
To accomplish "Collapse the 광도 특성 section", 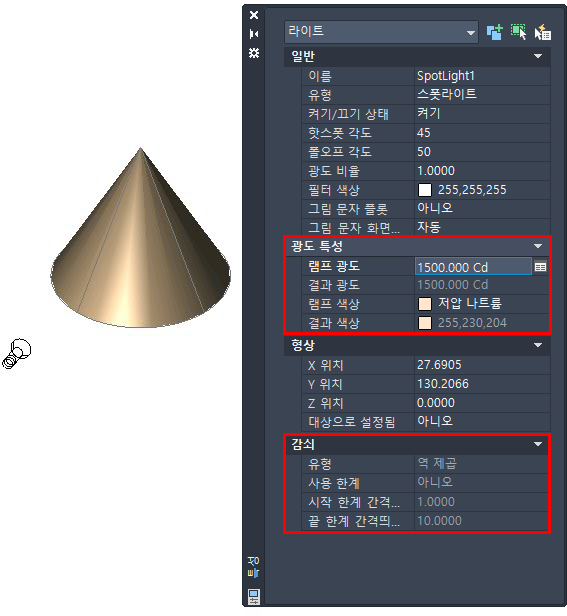I will [x=538, y=246].
